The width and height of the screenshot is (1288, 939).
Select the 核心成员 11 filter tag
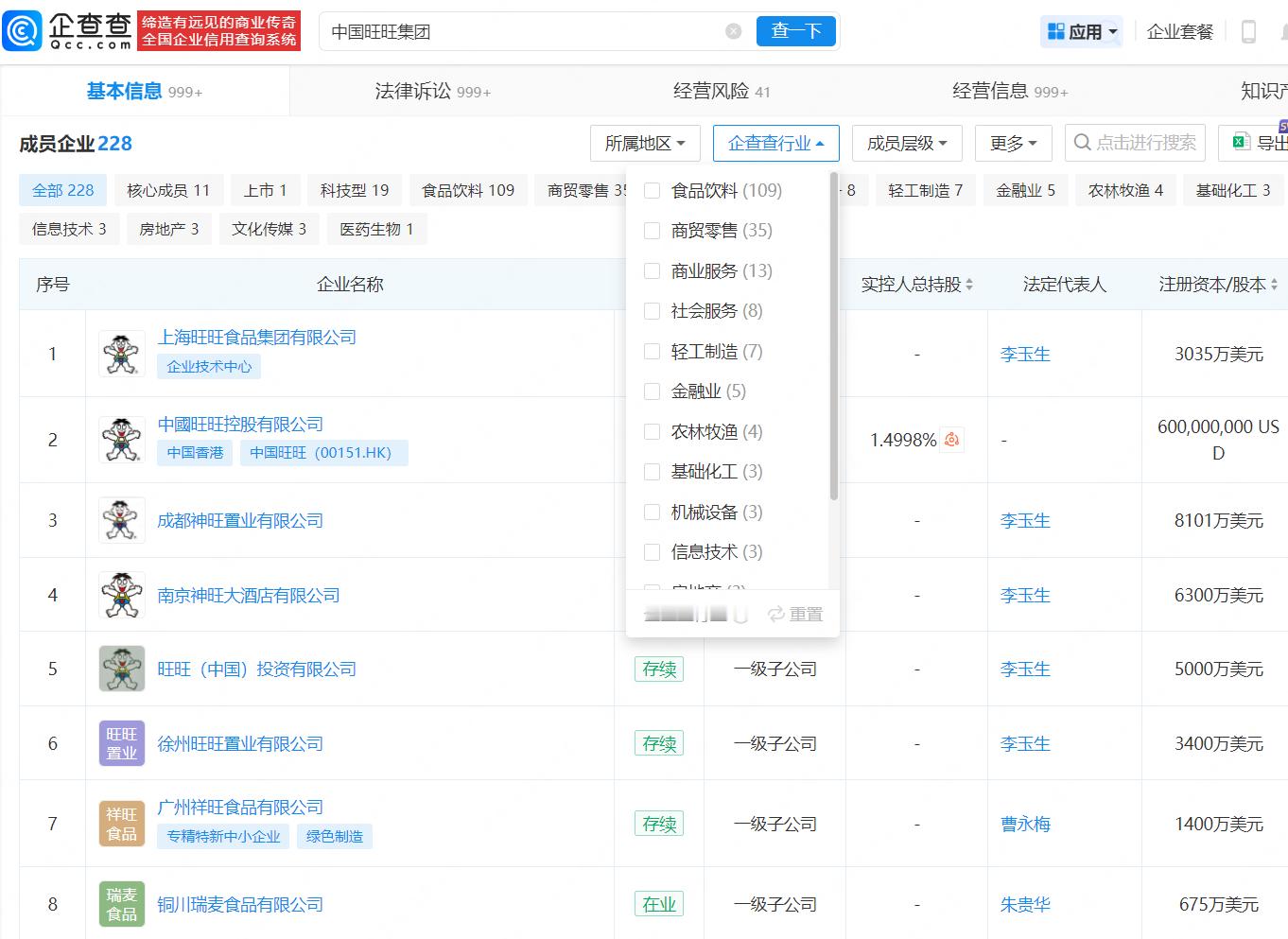click(x=168, y=190)
